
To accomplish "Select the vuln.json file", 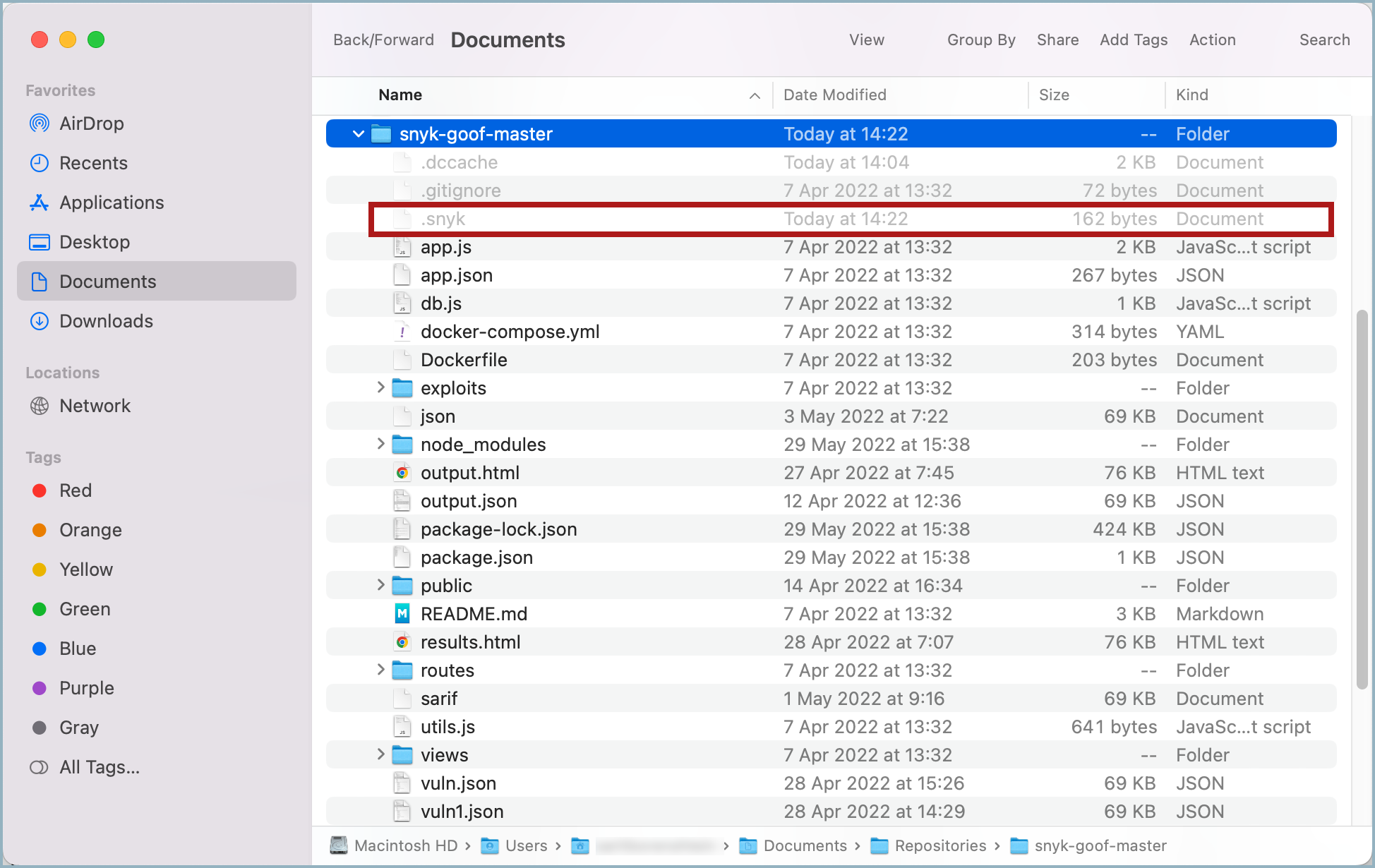I will pos(458,783).
